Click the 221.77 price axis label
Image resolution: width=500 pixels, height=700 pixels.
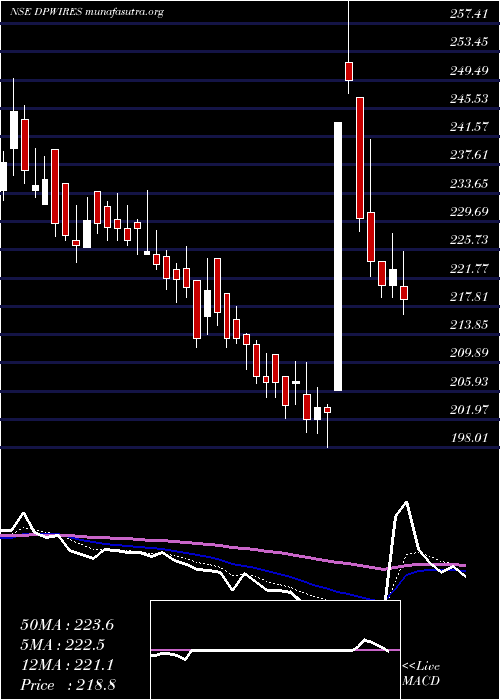click(x=469, y=268)
